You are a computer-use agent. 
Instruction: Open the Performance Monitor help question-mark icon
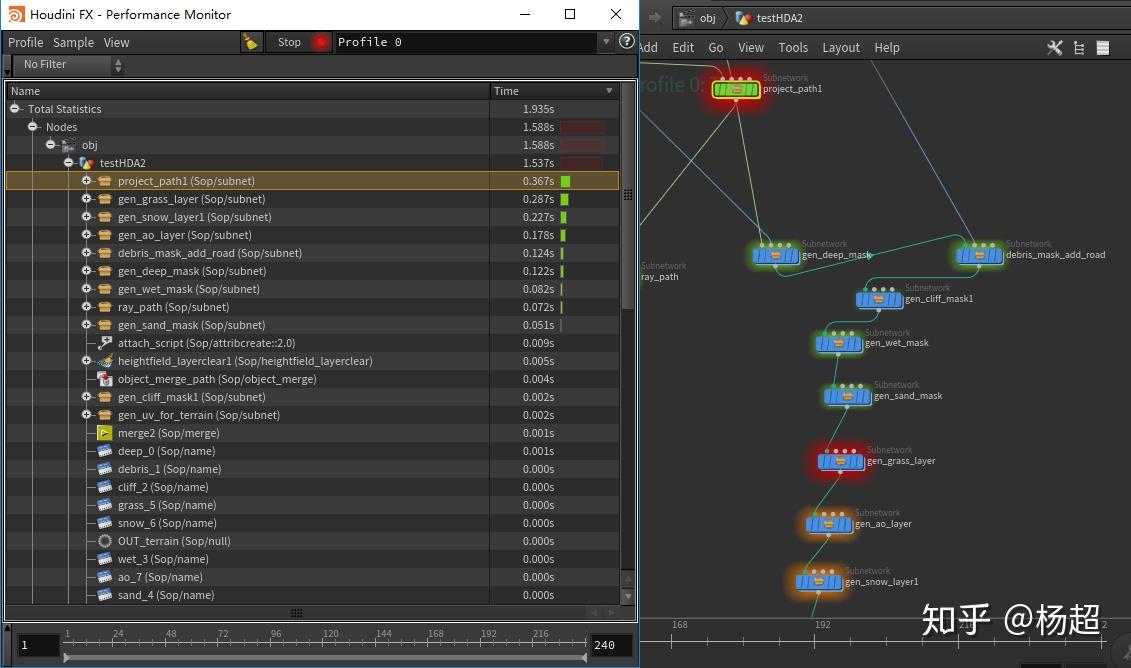click(627, 42)
